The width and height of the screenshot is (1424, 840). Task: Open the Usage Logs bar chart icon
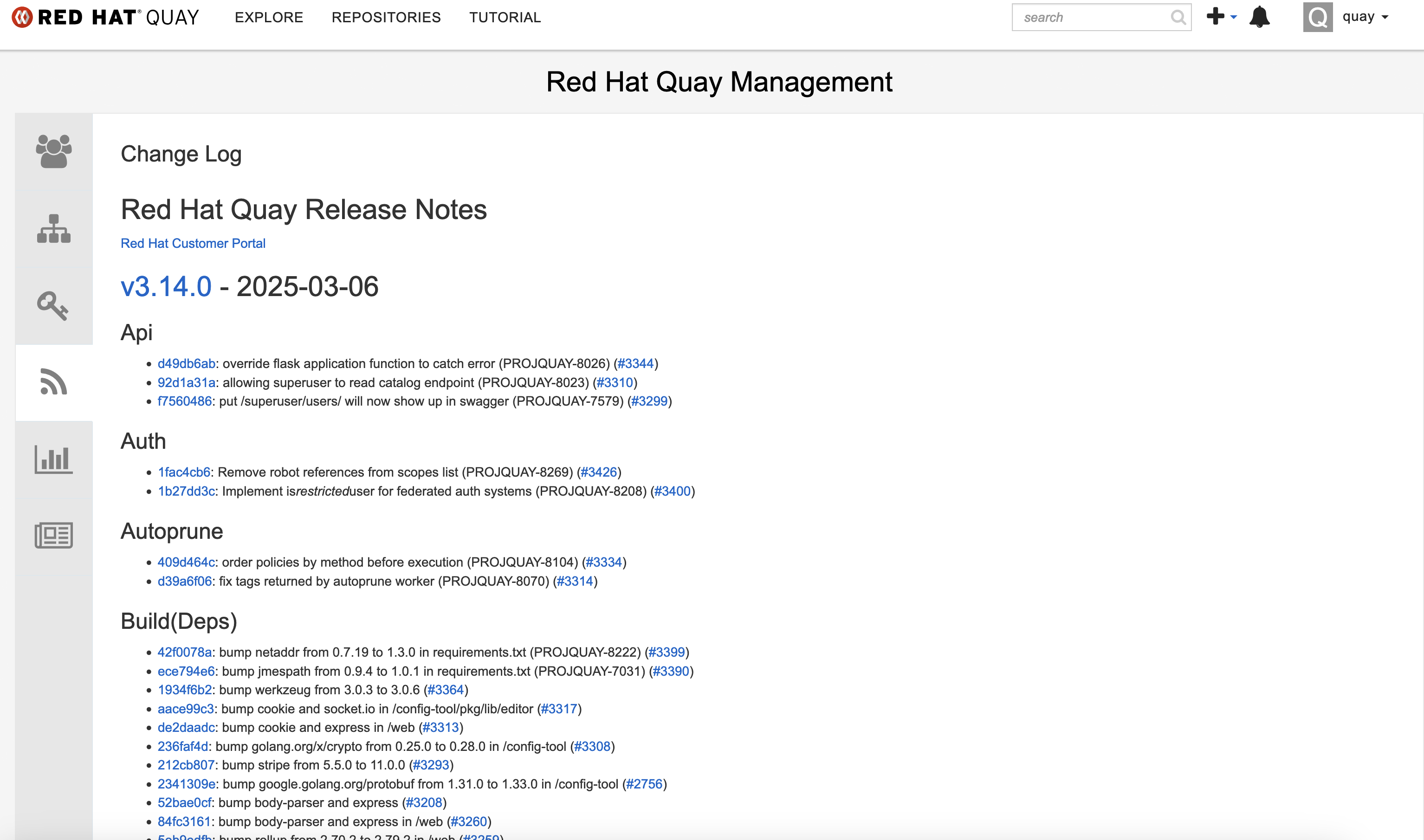(54, 459)
